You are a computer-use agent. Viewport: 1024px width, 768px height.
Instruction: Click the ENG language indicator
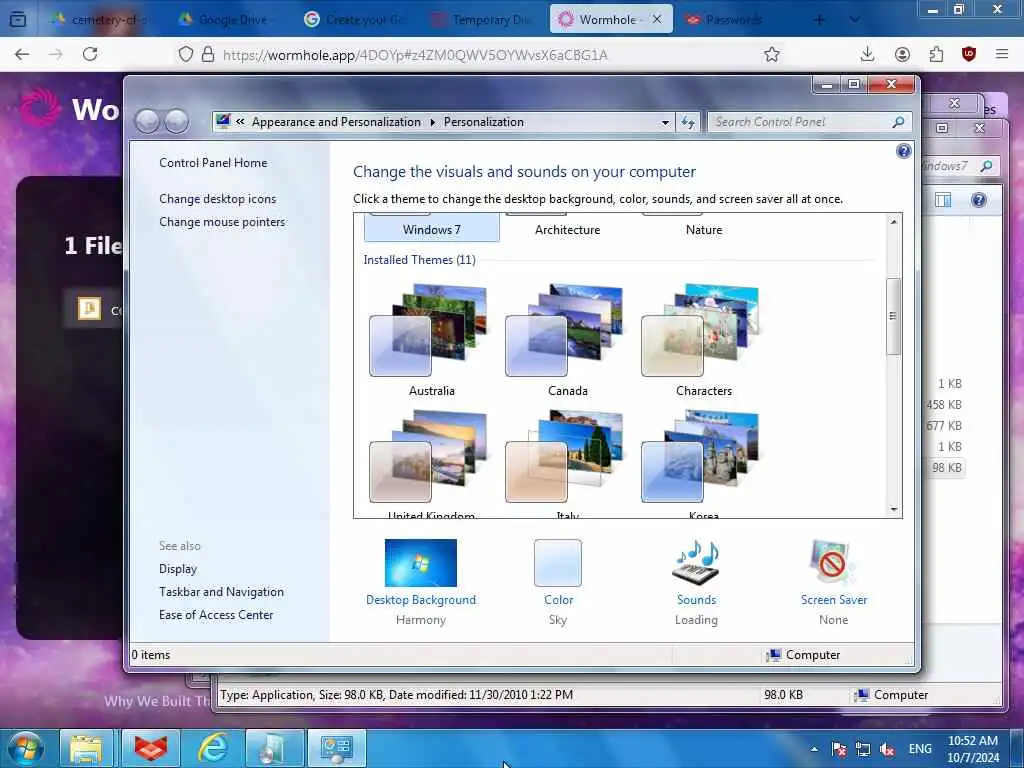point(920,749)
